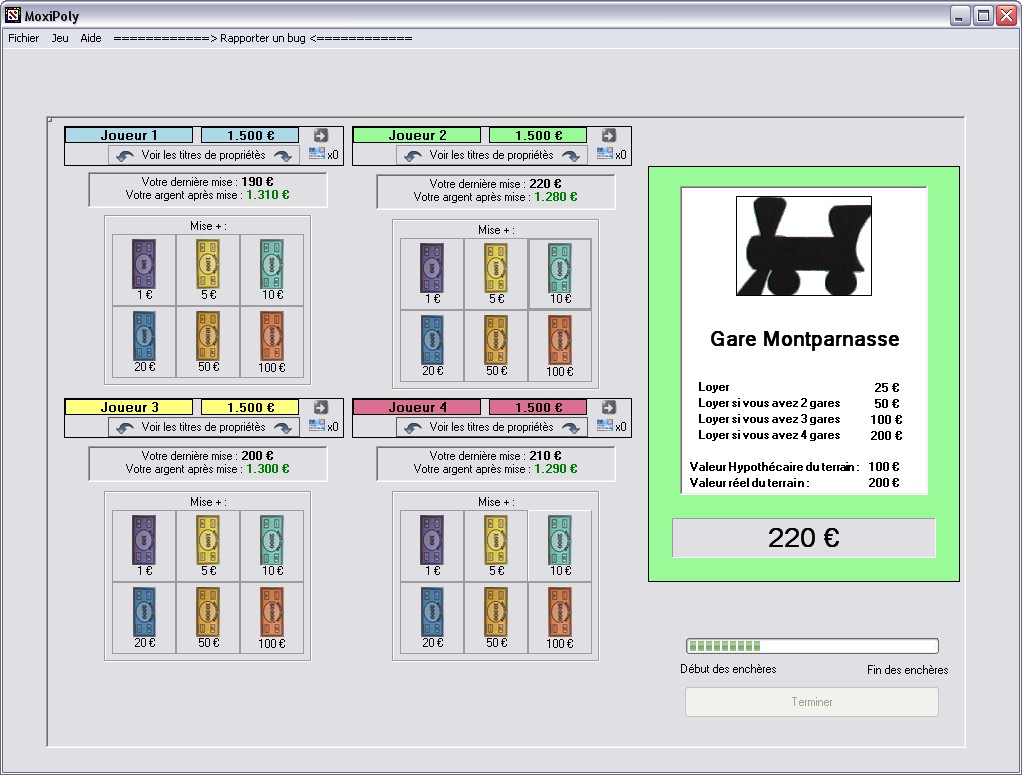
Task: Add 20 € bill to Joueur 1 bid
Action: click(x=144, y=342)
